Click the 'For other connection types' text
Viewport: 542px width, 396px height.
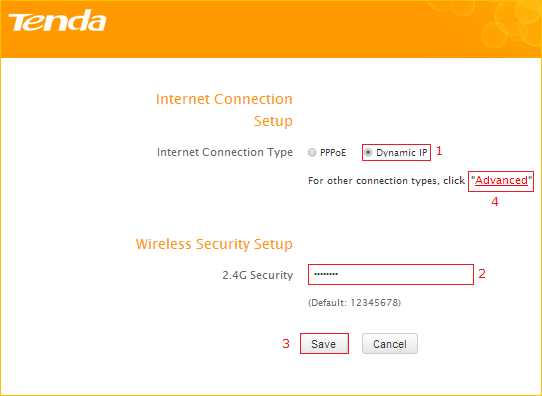pos(386,181)
